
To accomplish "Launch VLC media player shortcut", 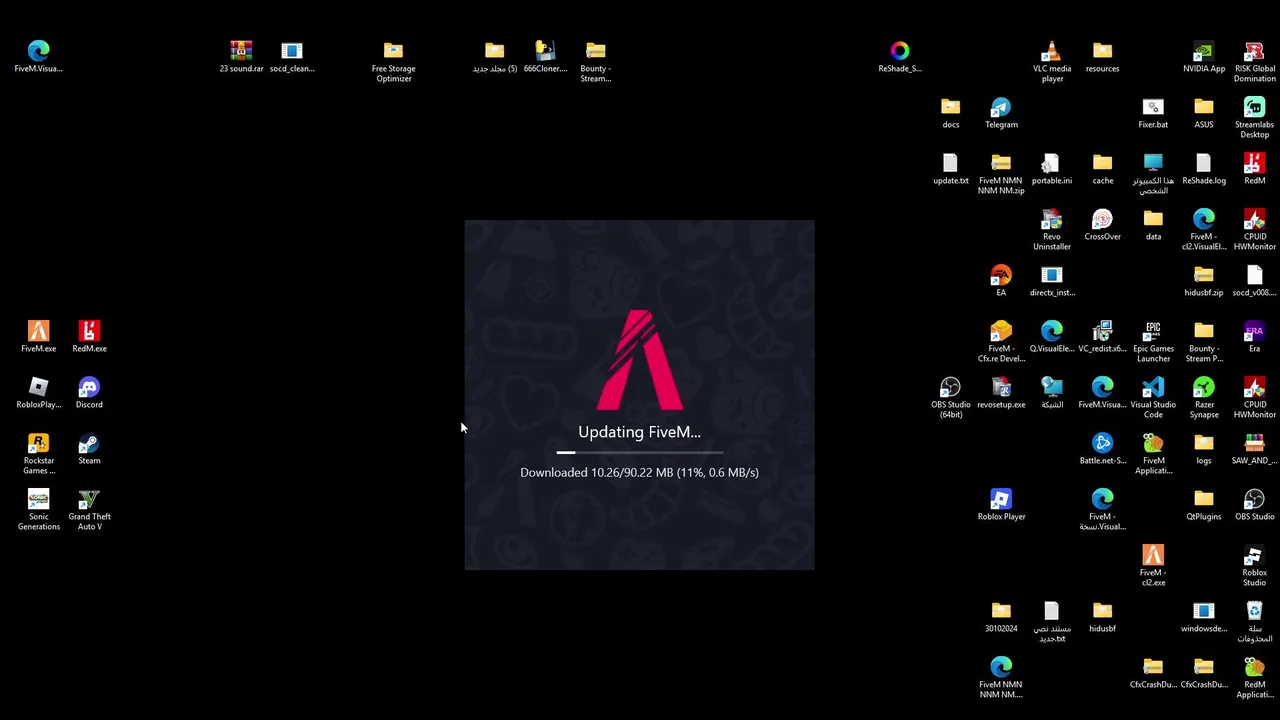I will (x=1052, y=61).
